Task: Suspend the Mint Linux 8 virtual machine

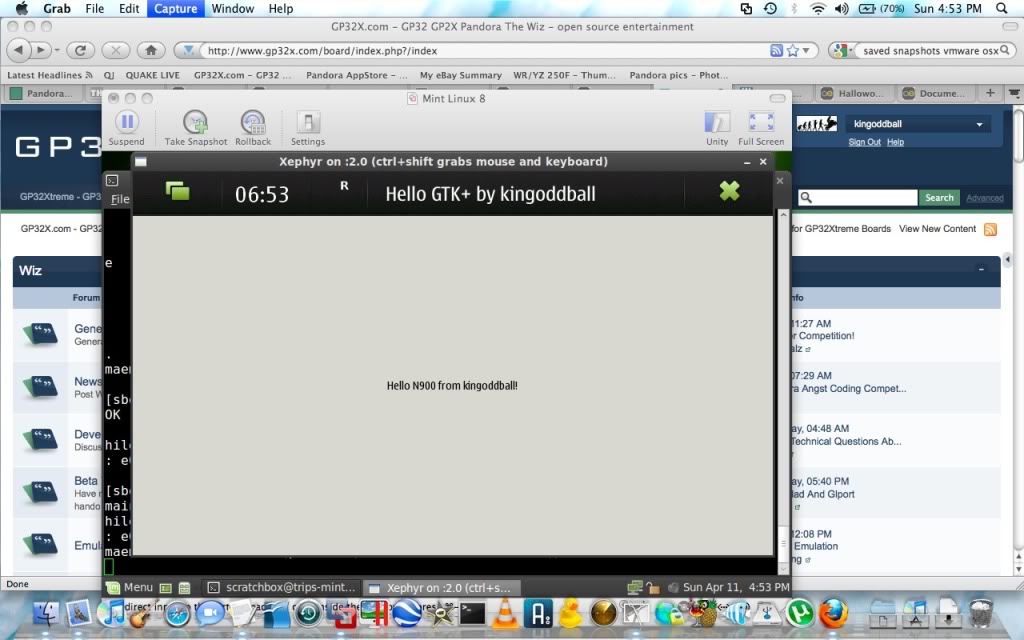Action: [x=126, y=123]
